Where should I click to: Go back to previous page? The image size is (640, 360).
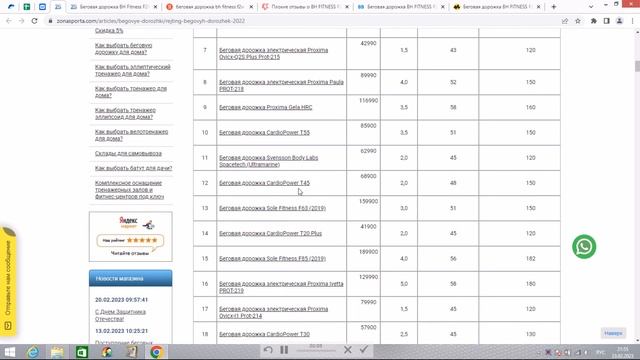pos(9,21)
